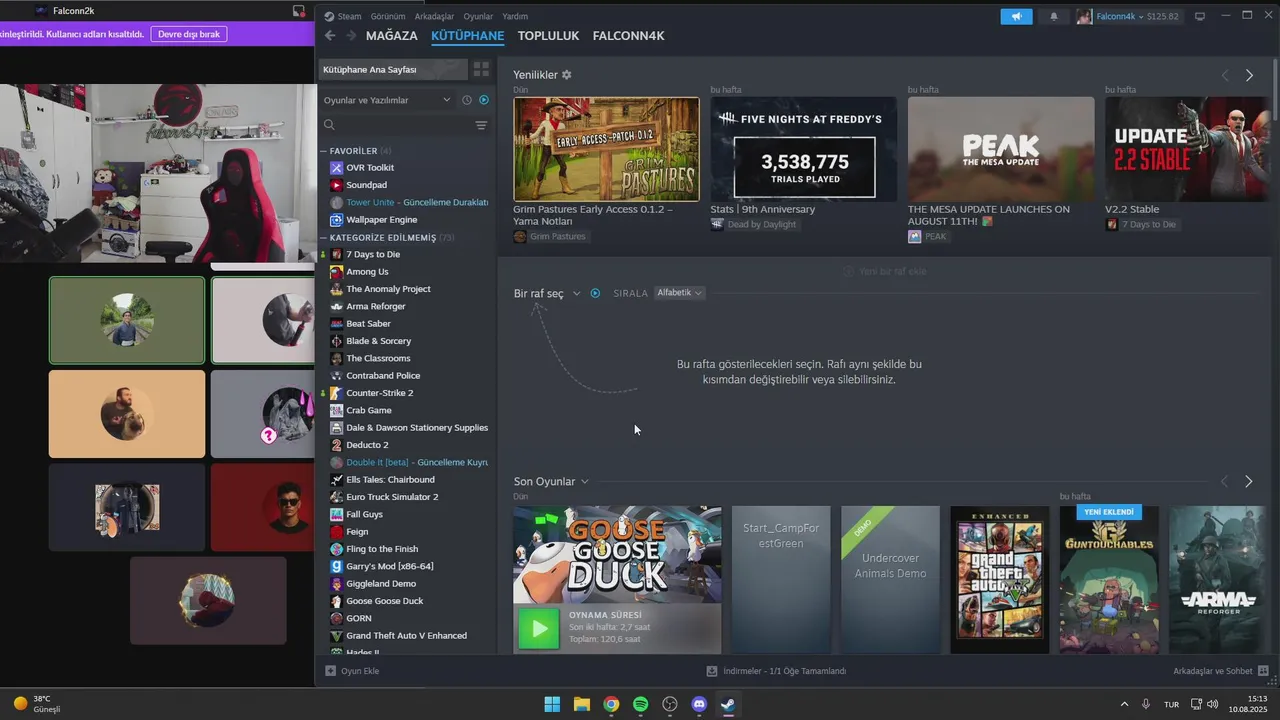
Task: Open advanced filter options beside the search box
Action: pyautogui.click(x=481, y=125)
